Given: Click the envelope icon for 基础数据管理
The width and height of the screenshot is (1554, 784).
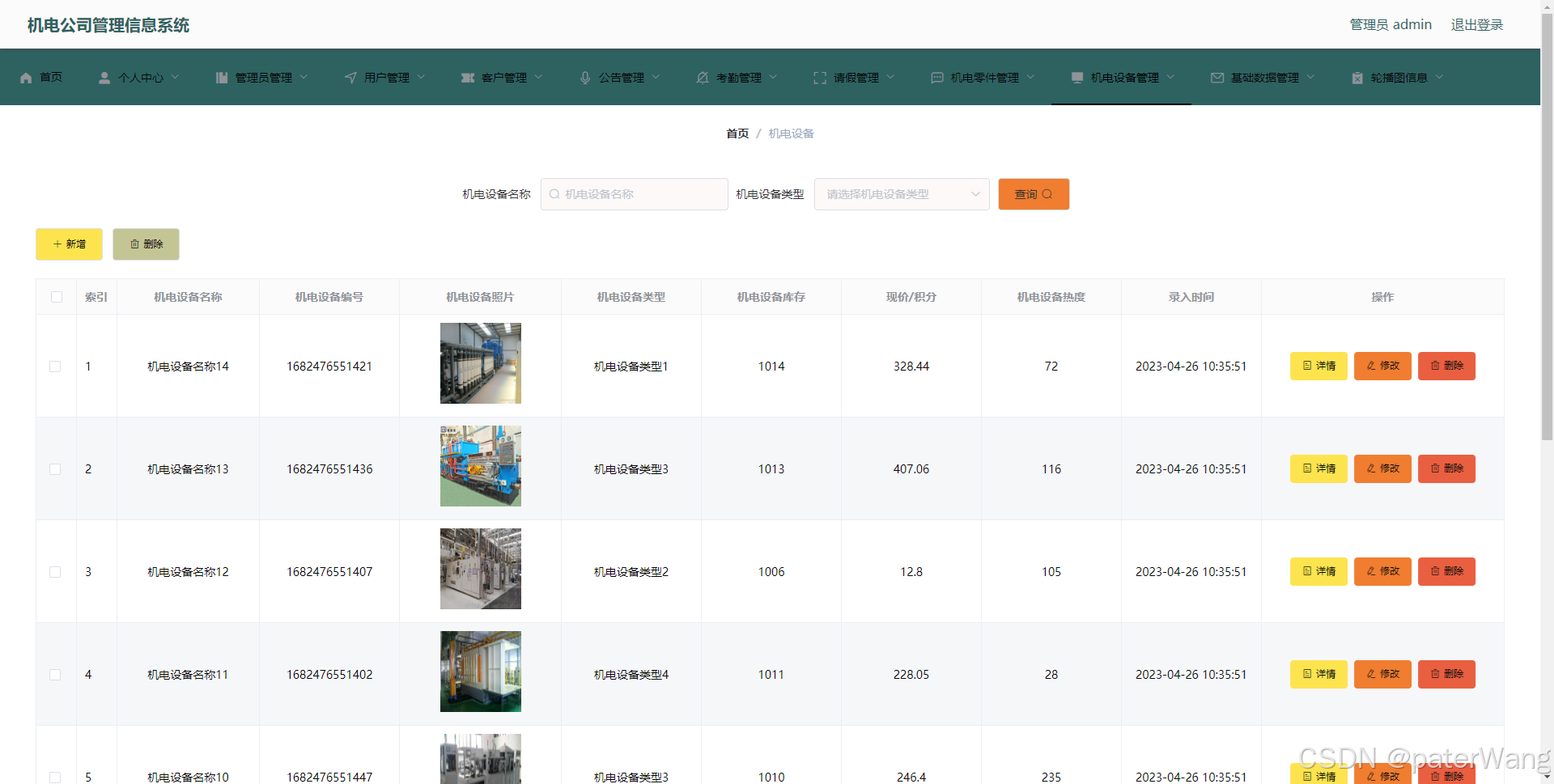Looking at the screenshot, I should tap(1217, 78).
